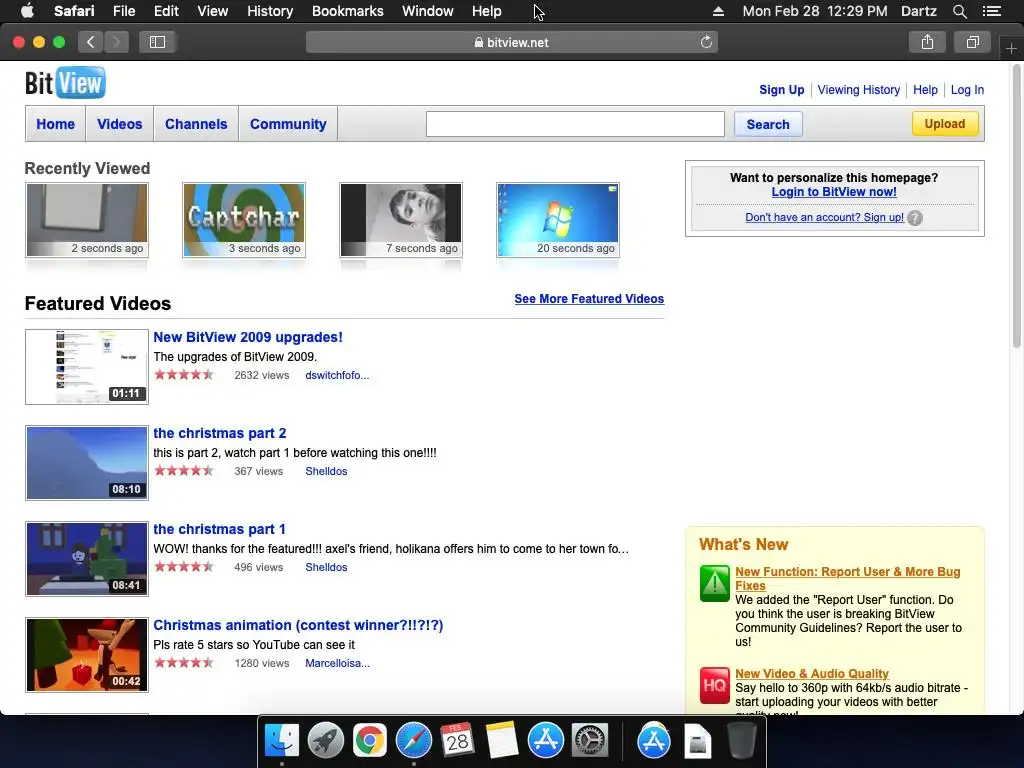Open the Marcelloisa... uploader link
Screen dimensions: 1024x768
tap(337, 664)
